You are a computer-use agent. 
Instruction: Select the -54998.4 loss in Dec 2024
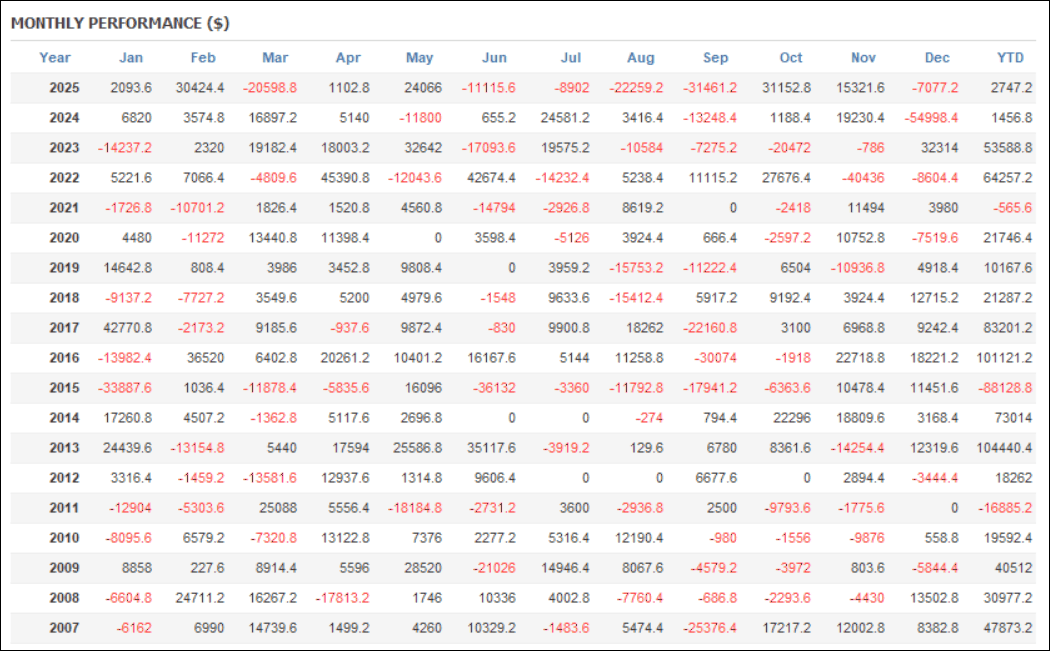tap(928, 118)
